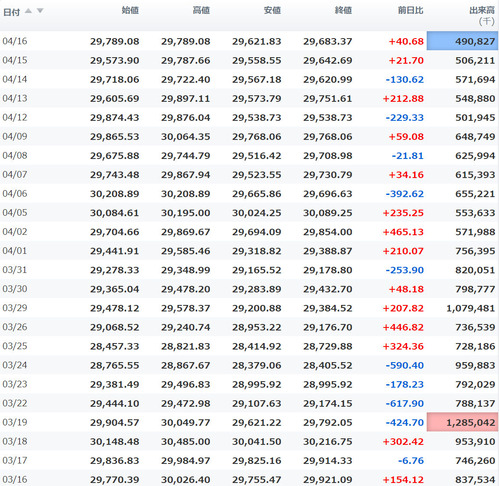The height and width of the screenshot is (486, 499).
Task: Click change value -392.62
Action: [x=404, y=194]
